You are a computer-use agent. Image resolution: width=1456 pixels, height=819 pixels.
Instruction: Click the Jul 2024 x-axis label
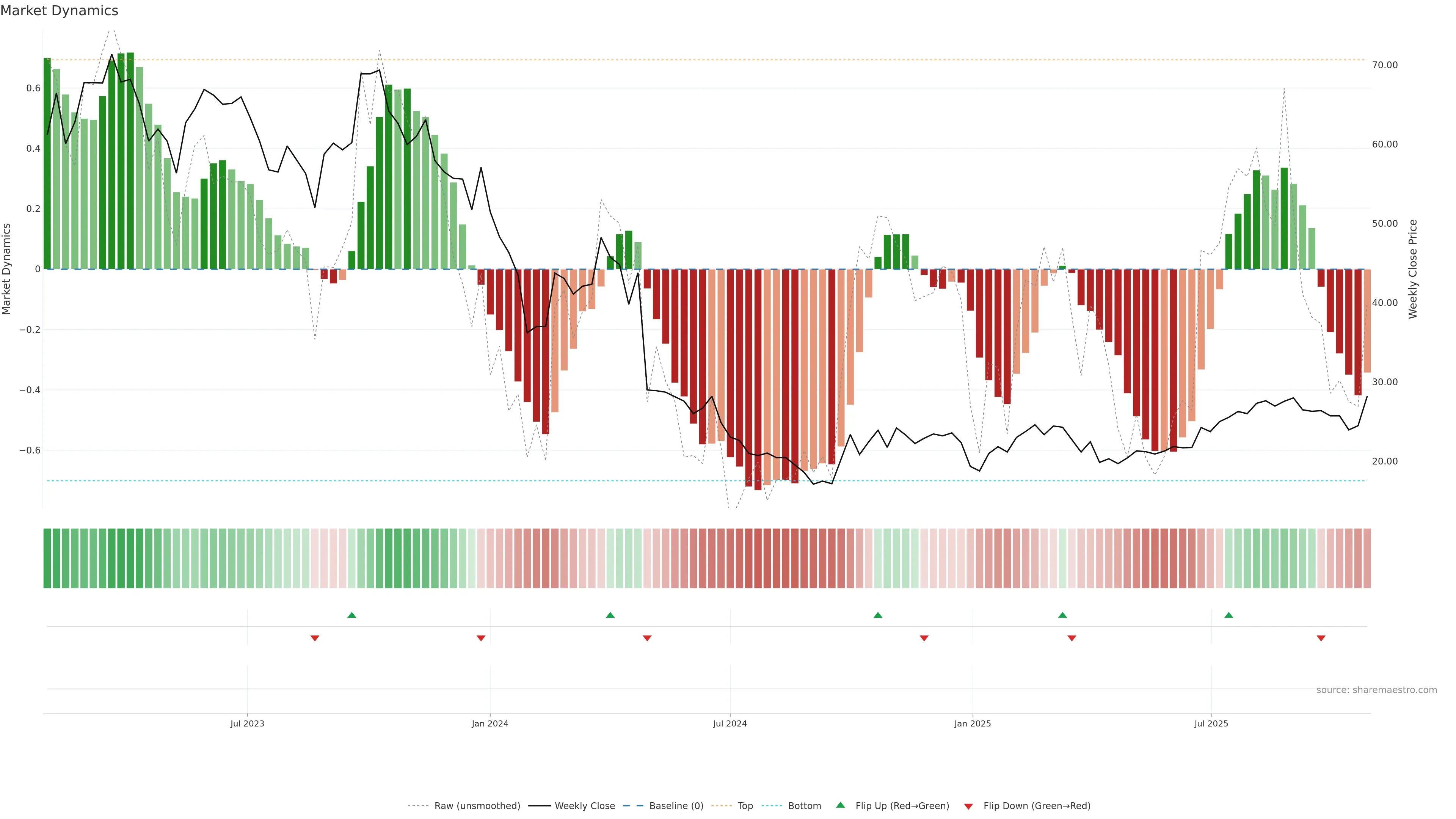pyautogui.click(x=730, y=723)
